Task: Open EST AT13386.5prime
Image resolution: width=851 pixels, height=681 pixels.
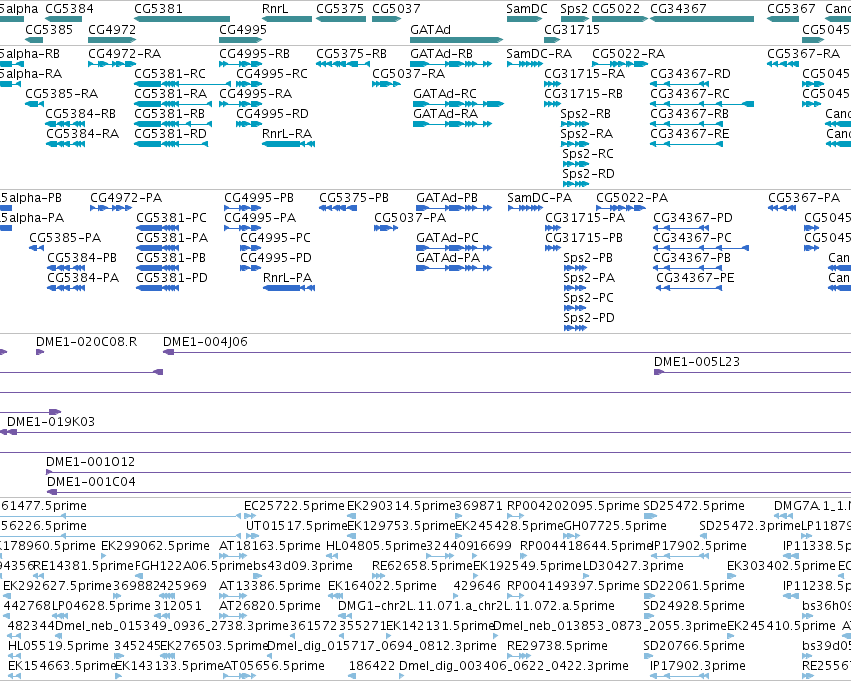Action: tap(270, 587)
